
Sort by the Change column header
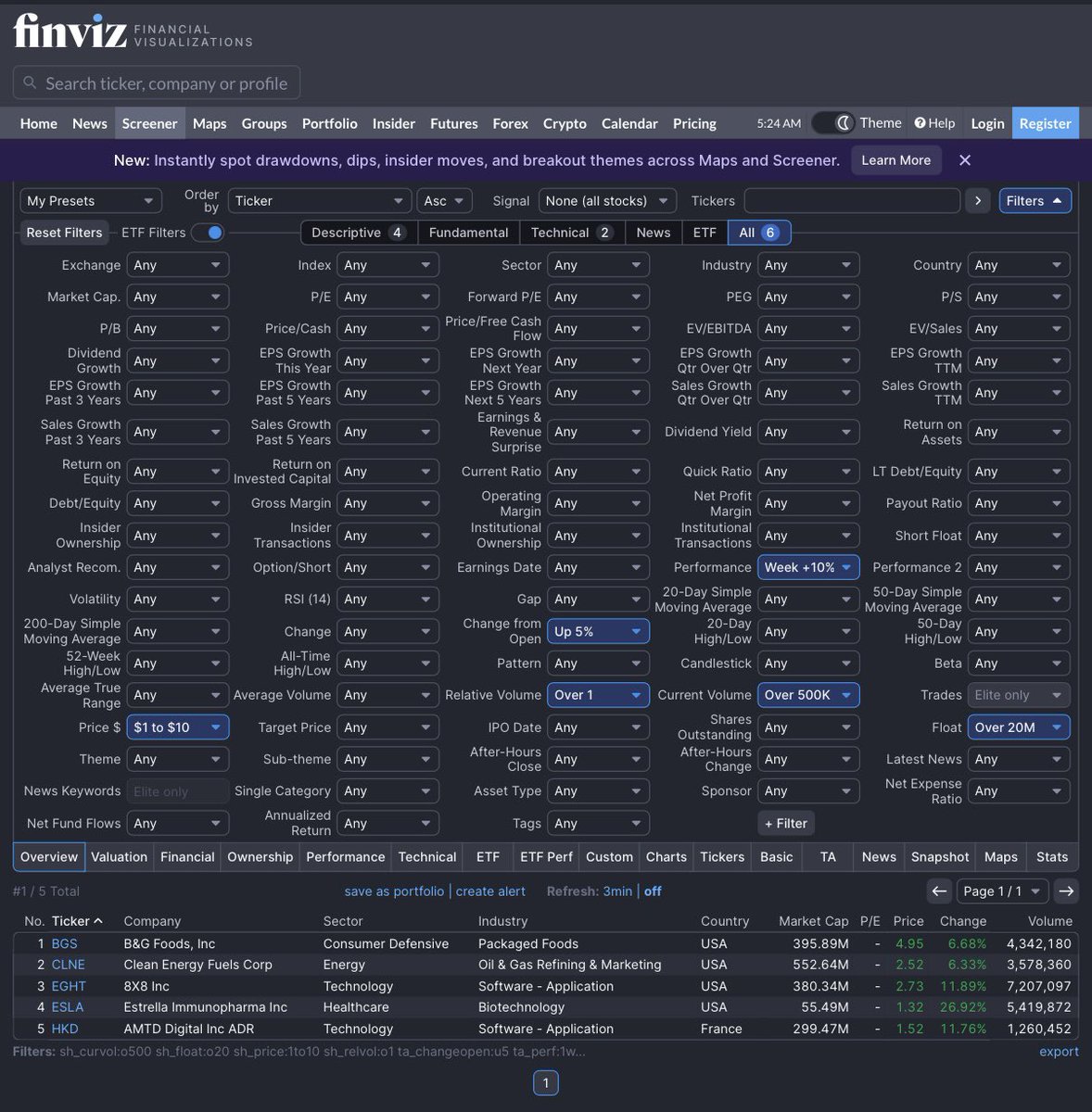(963, 921)
